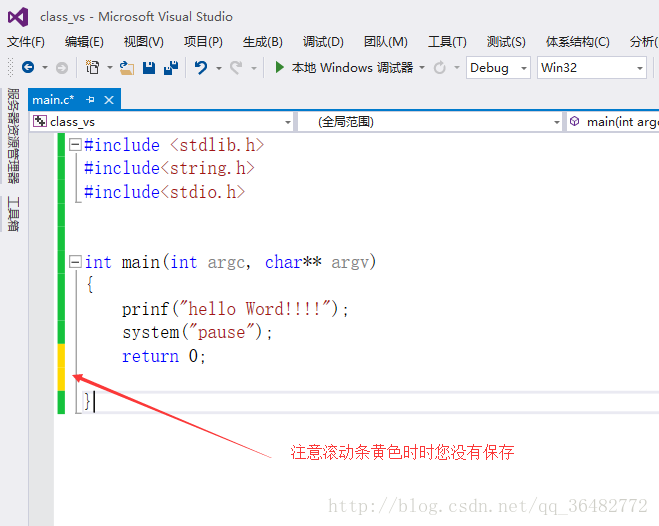Click the new project icon

(x=92, y=67)
